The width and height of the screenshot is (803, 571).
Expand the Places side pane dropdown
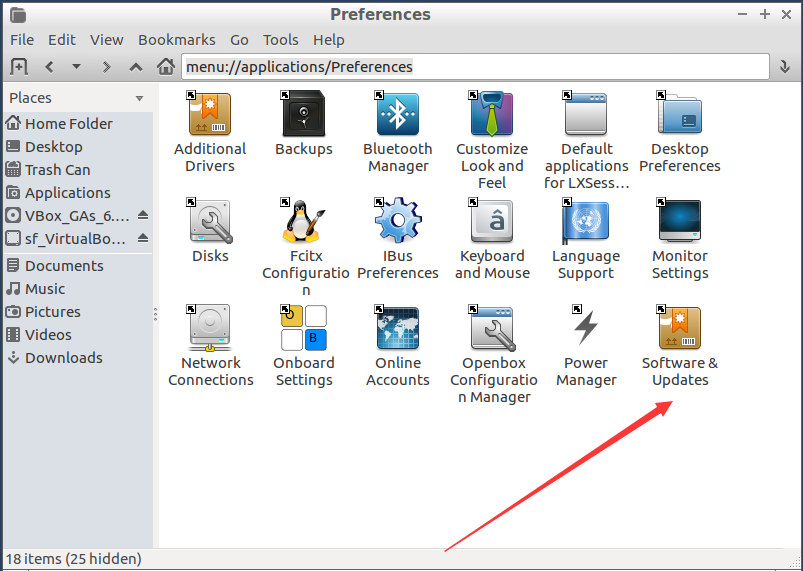[139, 98]
